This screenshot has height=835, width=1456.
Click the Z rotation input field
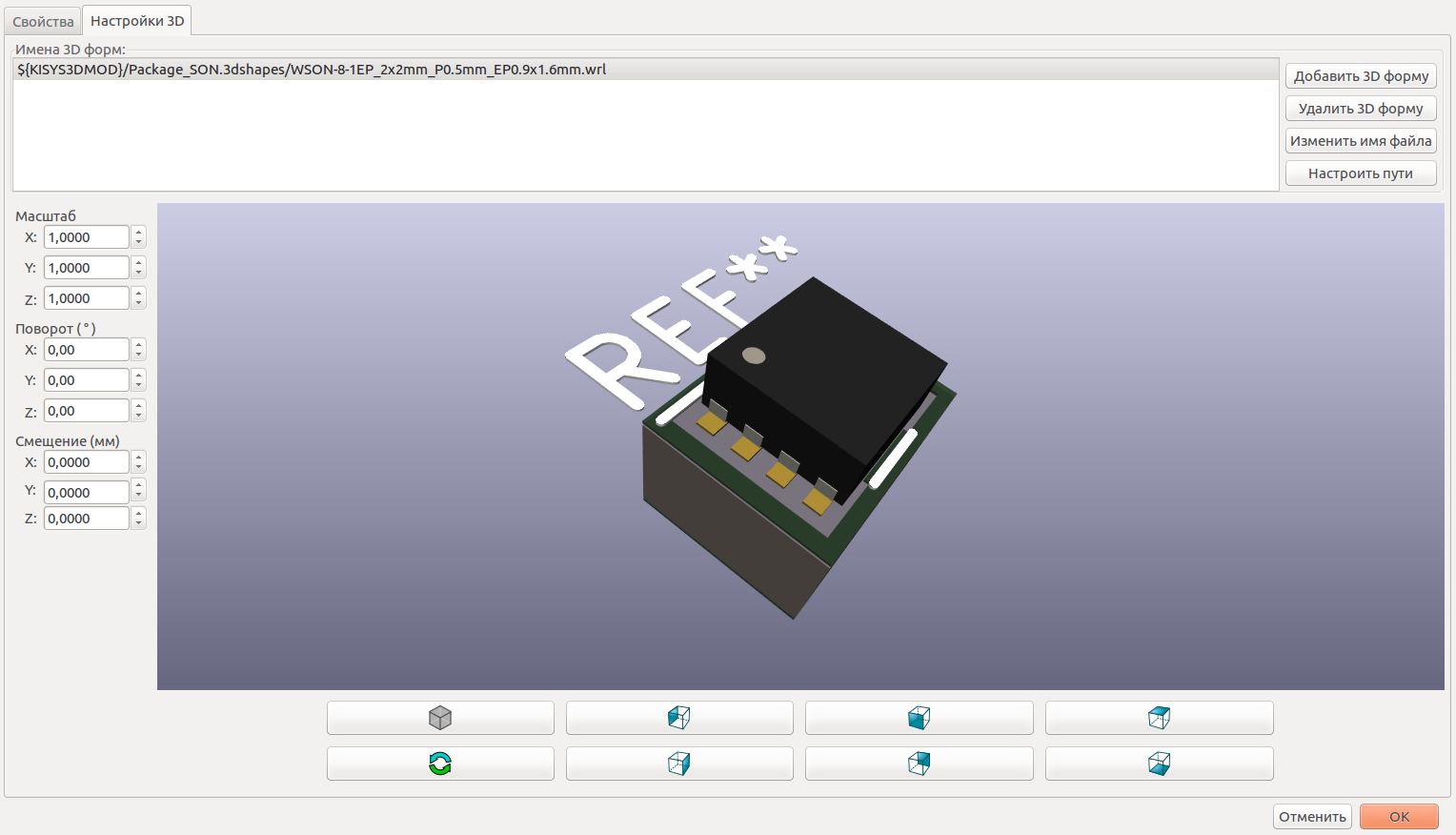[86, 410]
